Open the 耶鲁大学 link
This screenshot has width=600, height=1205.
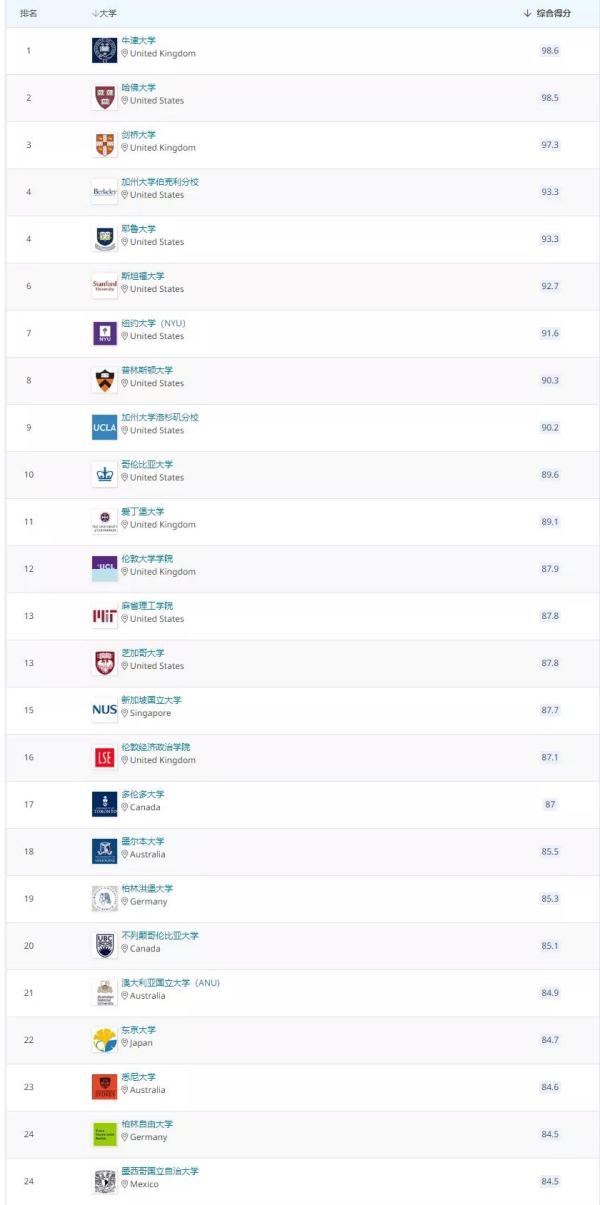(x=139, y=229)
